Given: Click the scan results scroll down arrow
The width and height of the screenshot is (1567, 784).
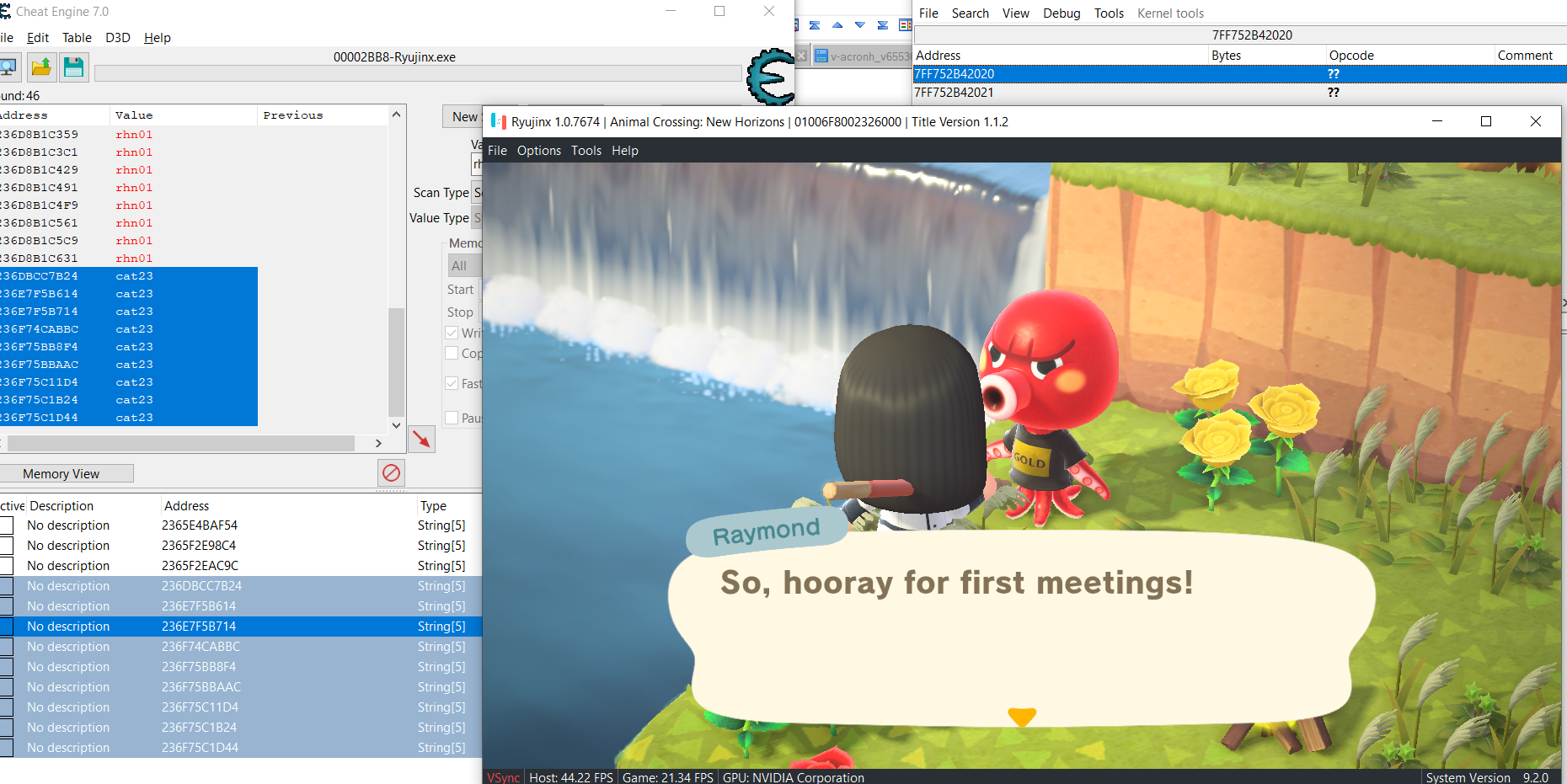Looking at the screenshot, I should [396, 425].
